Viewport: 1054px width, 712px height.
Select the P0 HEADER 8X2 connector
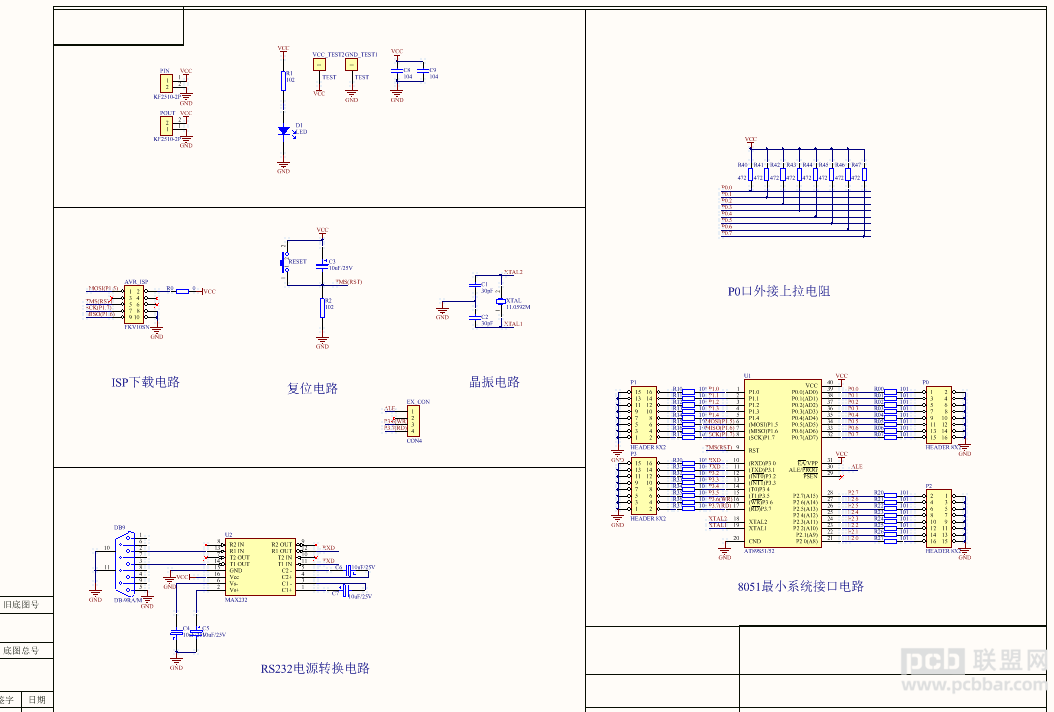pos(938,415)
